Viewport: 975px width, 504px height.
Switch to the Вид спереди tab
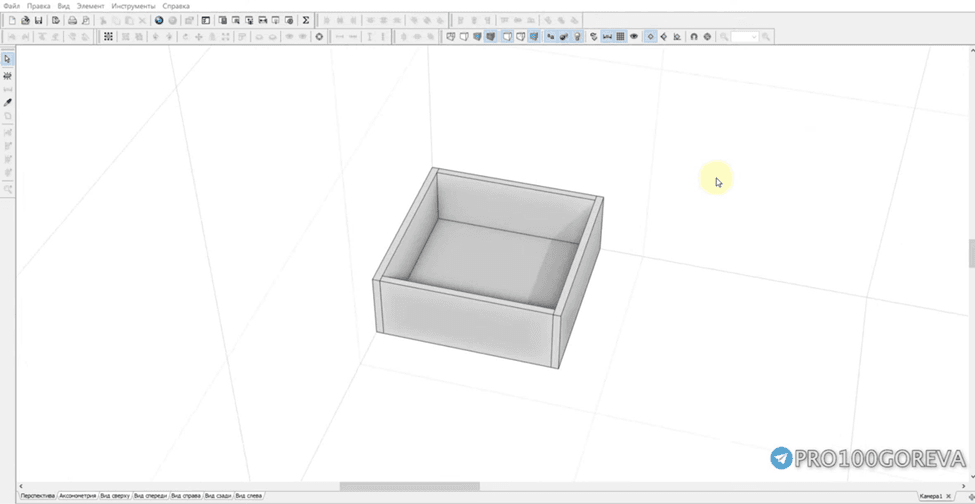[150, 496]
